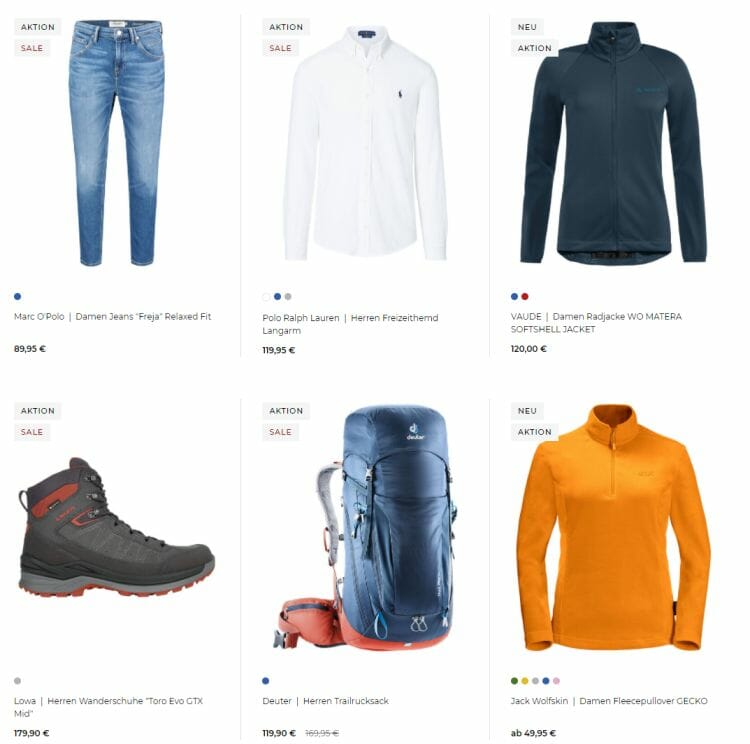The image size is (750, 744).
Task: Select blue color for VAUDE jacket
Action: point(514,297)
